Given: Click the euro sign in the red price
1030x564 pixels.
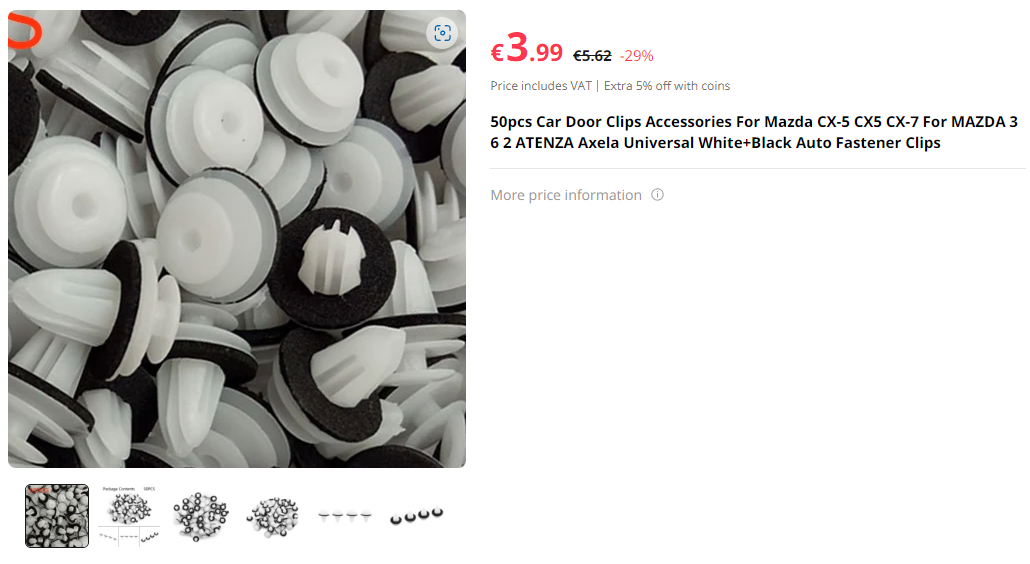Looking at the screenshot, I should (497, 53).
